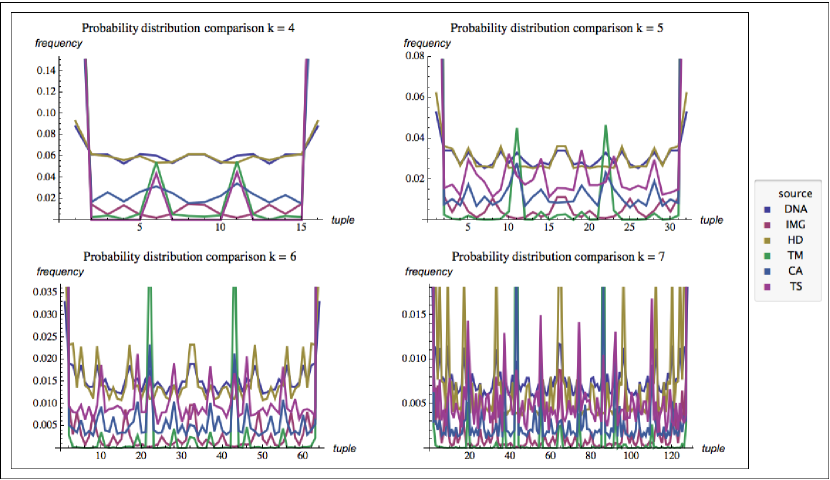Click the x-axis tick 120 in k = 7 chart
Screen dimensions: 830x480
pos(671,456)
